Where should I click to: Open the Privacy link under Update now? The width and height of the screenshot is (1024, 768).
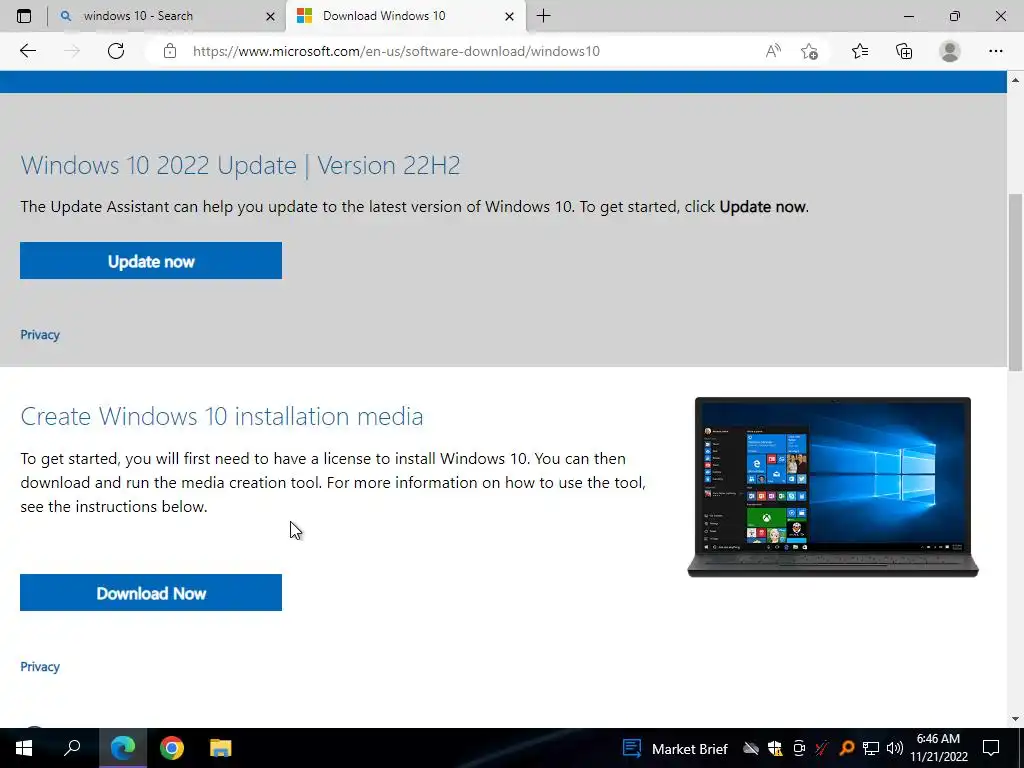tap(40, 335)
